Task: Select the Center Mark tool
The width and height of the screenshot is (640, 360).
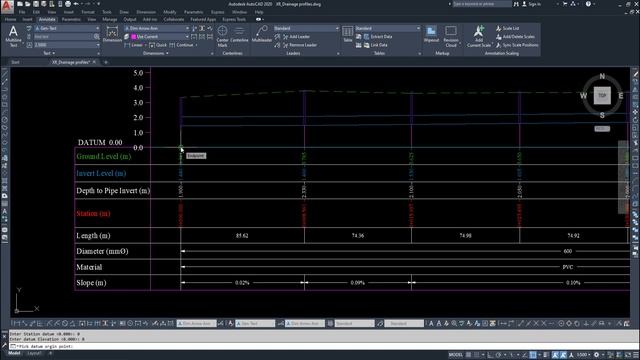Action: click(x=222, y=36)
